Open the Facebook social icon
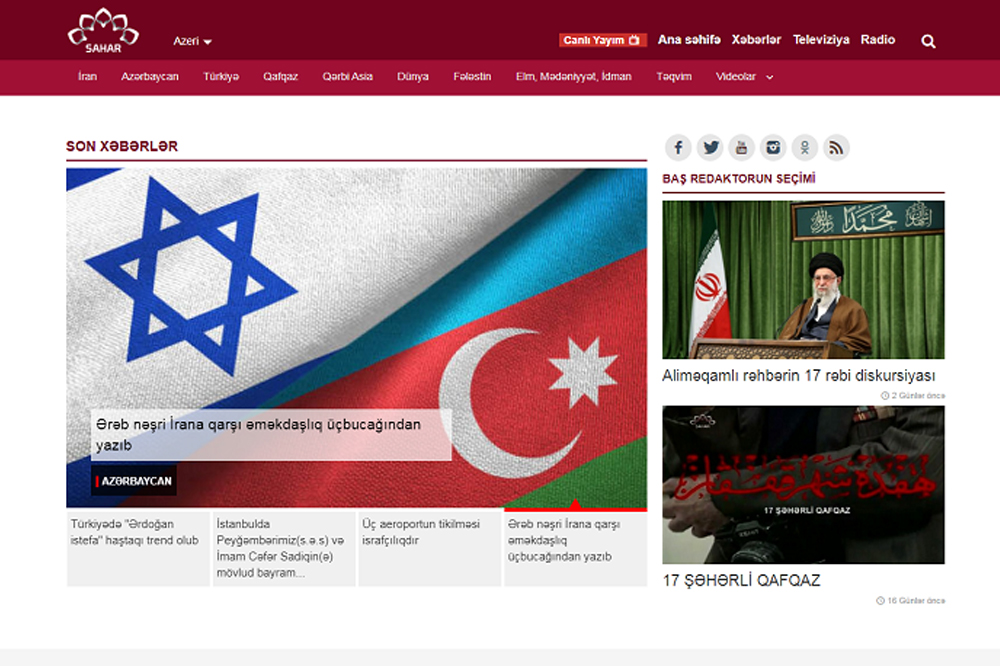The height and width of the screenshot is (666, 1000). coord(678,148)
